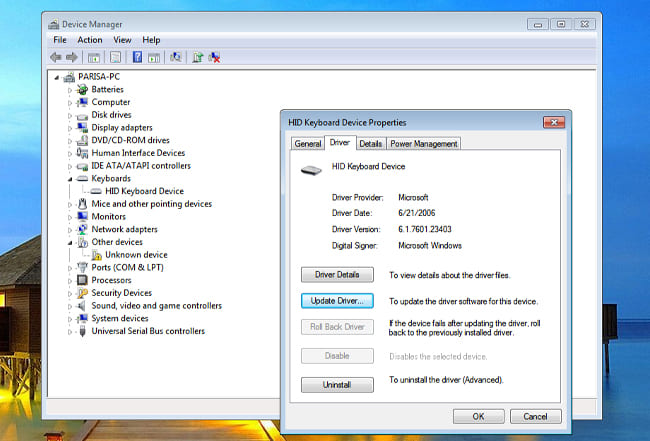Maximize the Device Manager window
The image size is (650, 441).
561,24
